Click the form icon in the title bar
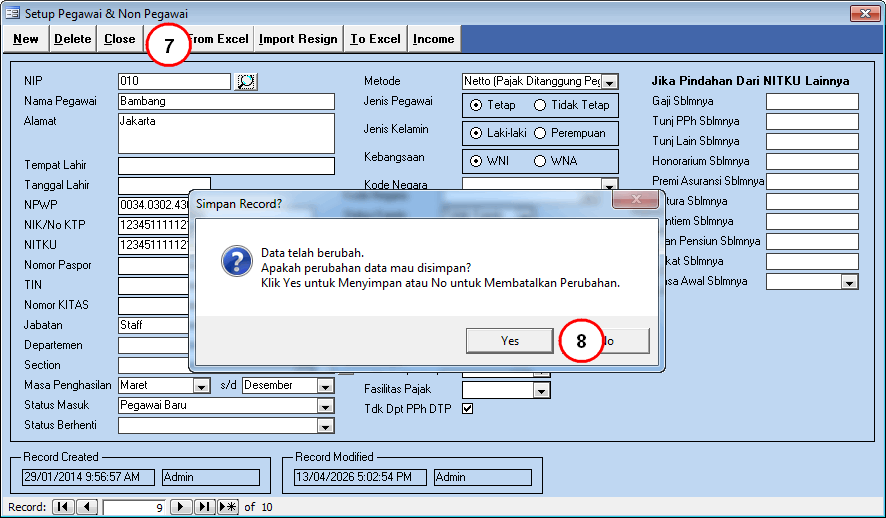This screenshot has height=518, width=886. tap(11, 14)
